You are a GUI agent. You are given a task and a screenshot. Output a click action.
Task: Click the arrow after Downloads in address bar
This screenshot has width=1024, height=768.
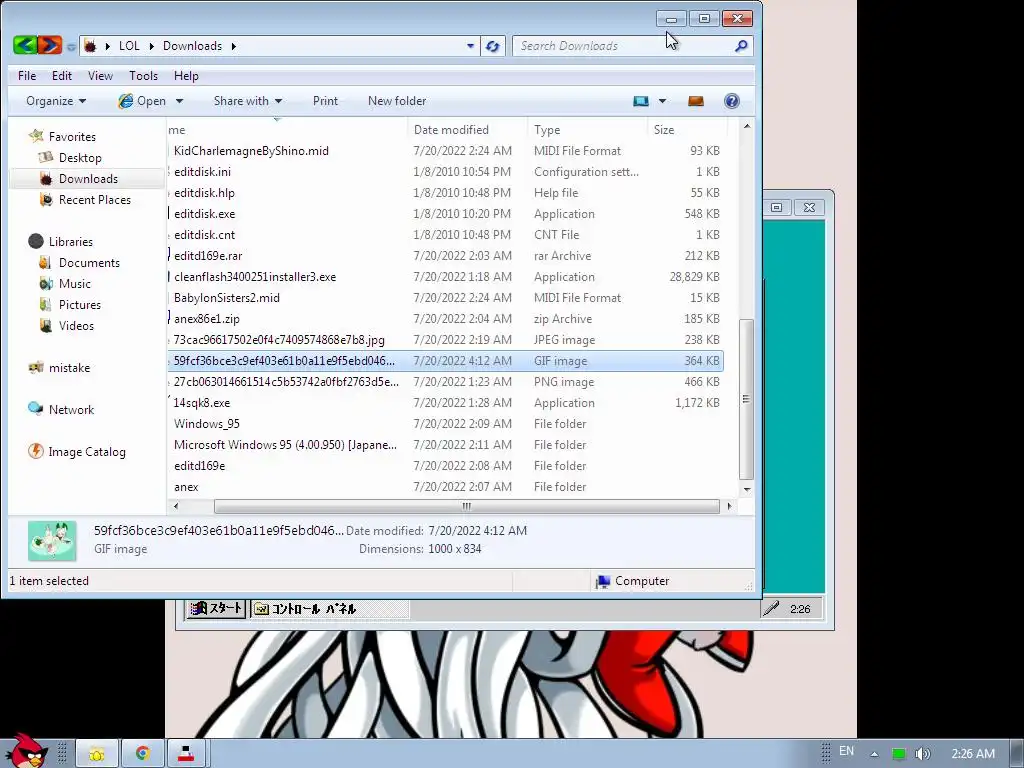233,46
